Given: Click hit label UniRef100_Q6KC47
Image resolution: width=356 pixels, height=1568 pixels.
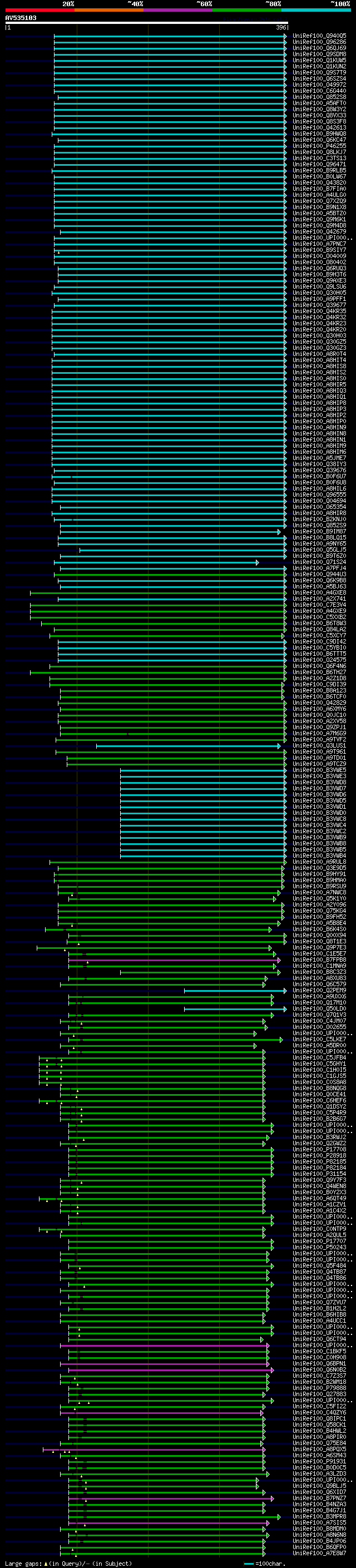Looking at the screenshot, I should point(319,140).
